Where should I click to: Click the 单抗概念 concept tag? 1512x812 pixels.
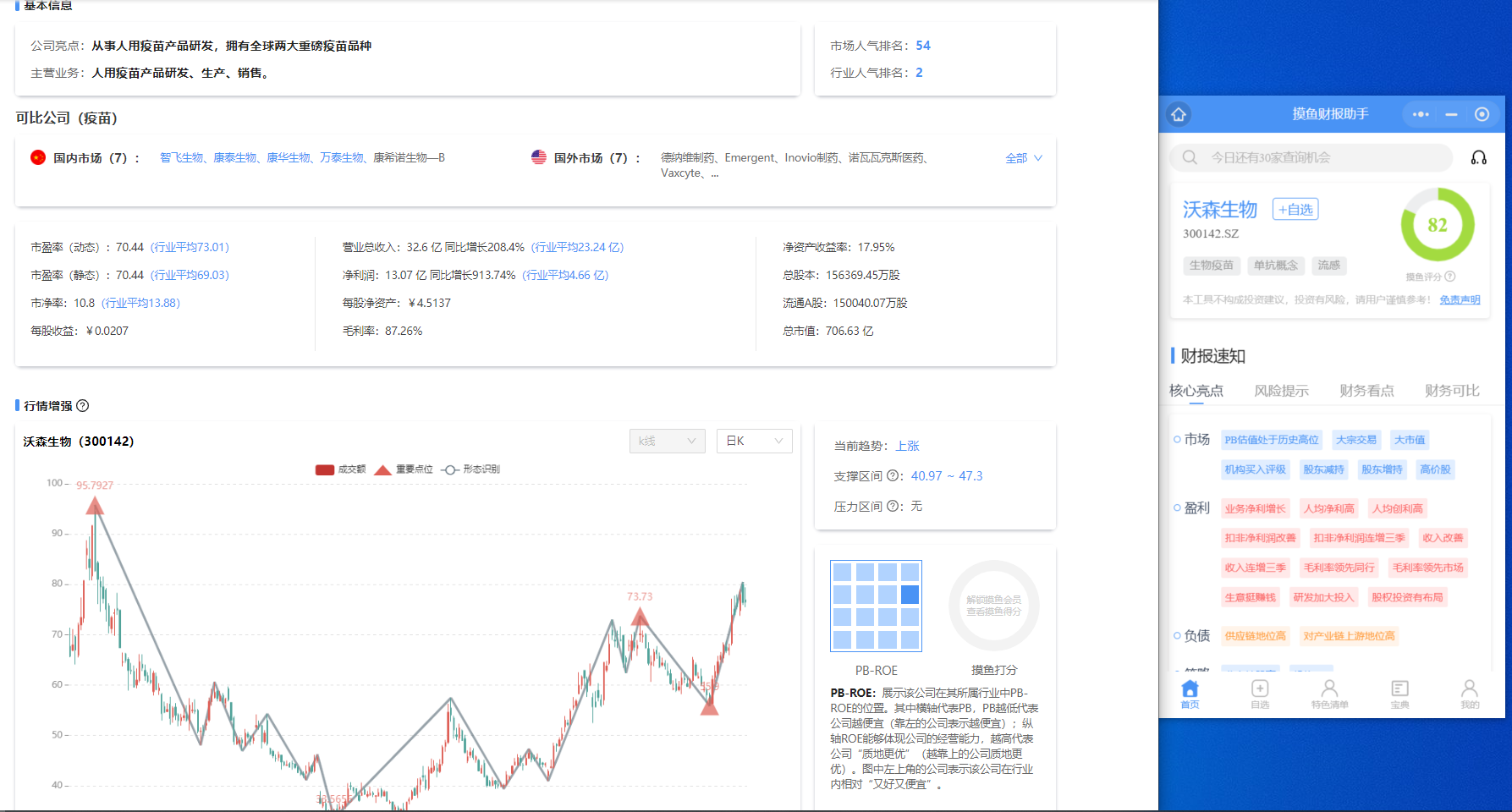(1275, 266)
